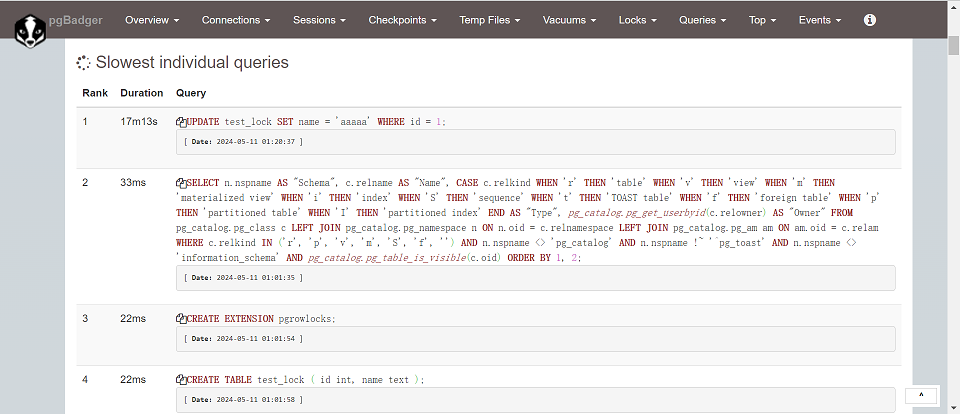
Task: Open the Queries menu
Action: [x=702, y=20]
